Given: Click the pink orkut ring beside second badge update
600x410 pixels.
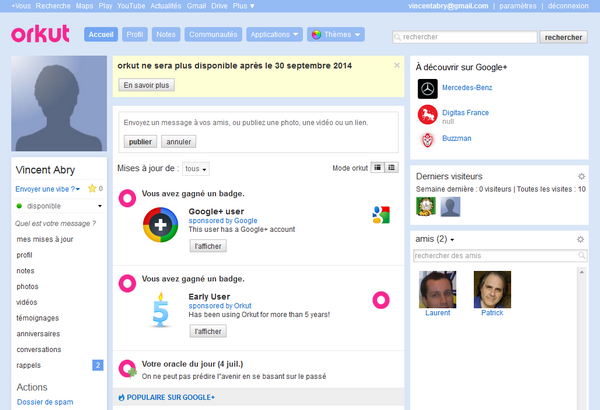Looking at the screenshot, I should (127, 283).
